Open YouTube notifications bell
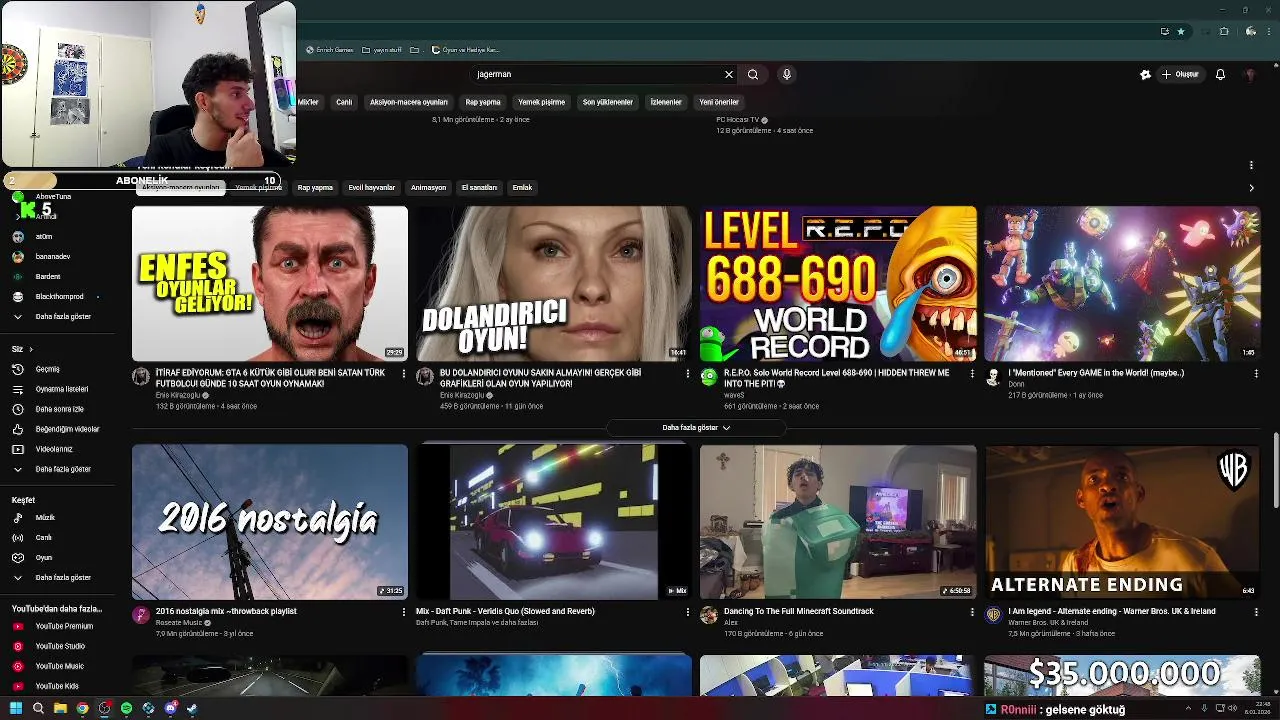 pos(1220,74)
